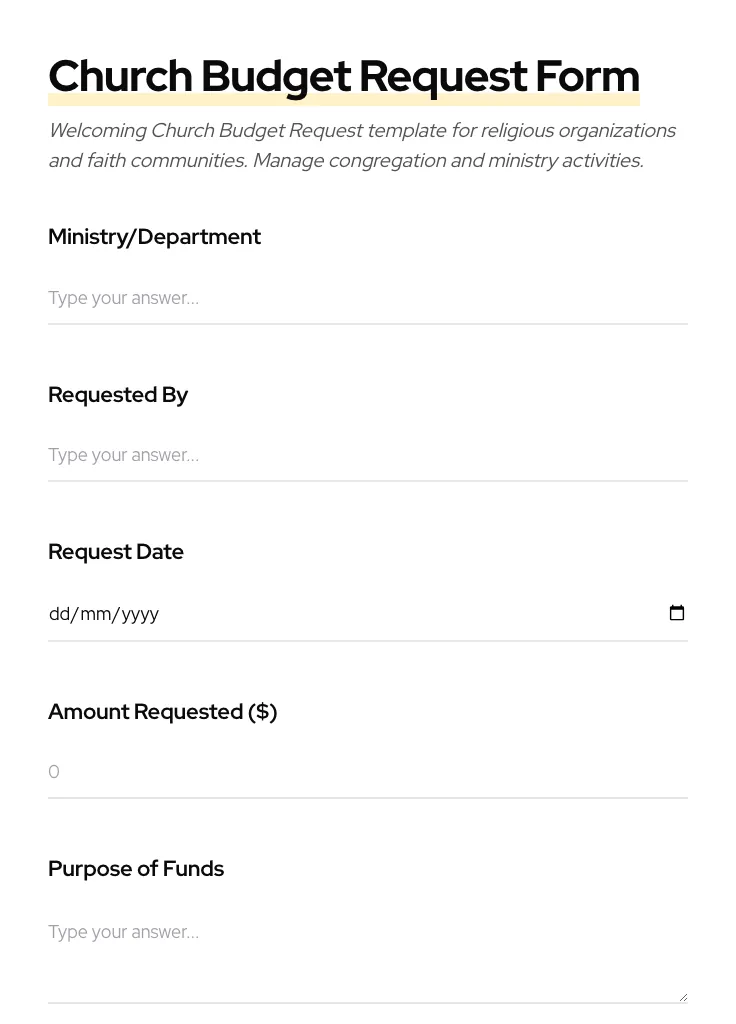
Task: Click the Ministry/Department answer field
Action: 367,298
